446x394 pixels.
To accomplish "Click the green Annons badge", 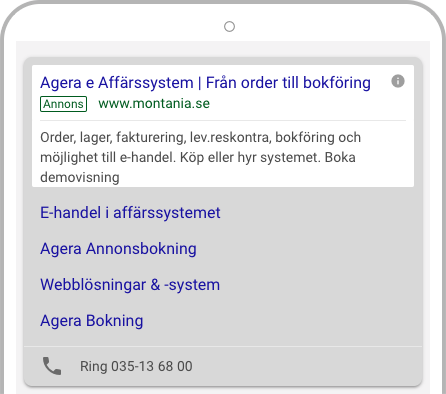I will (63, 104).
